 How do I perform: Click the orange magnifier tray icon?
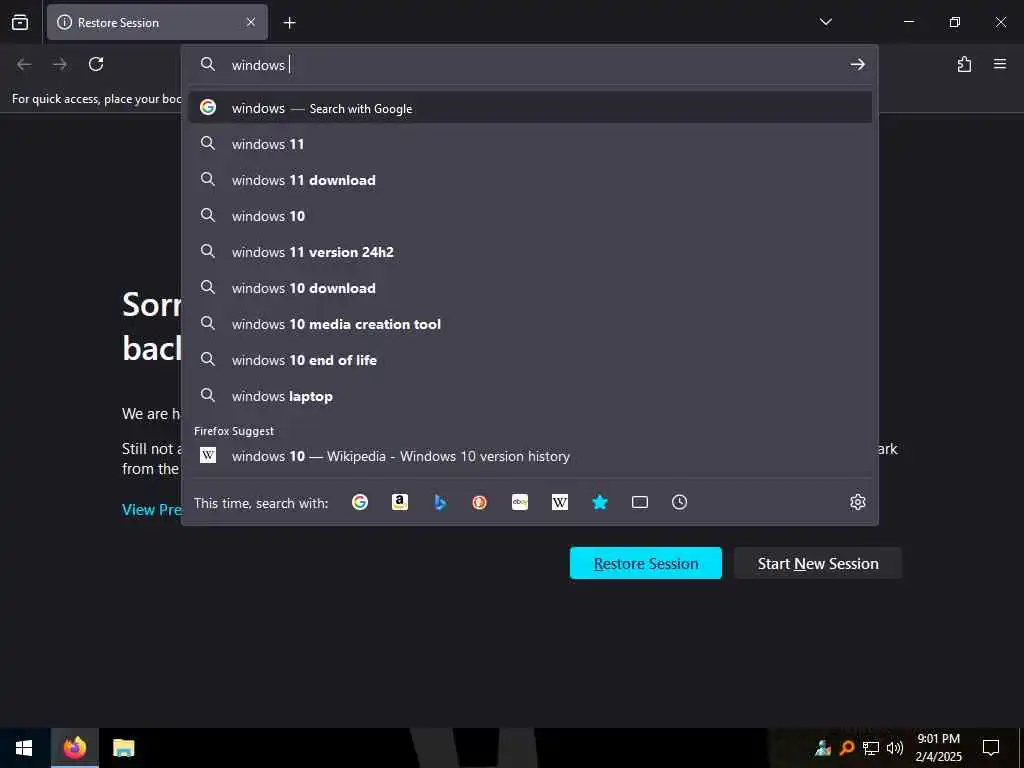tap(847, 748)
